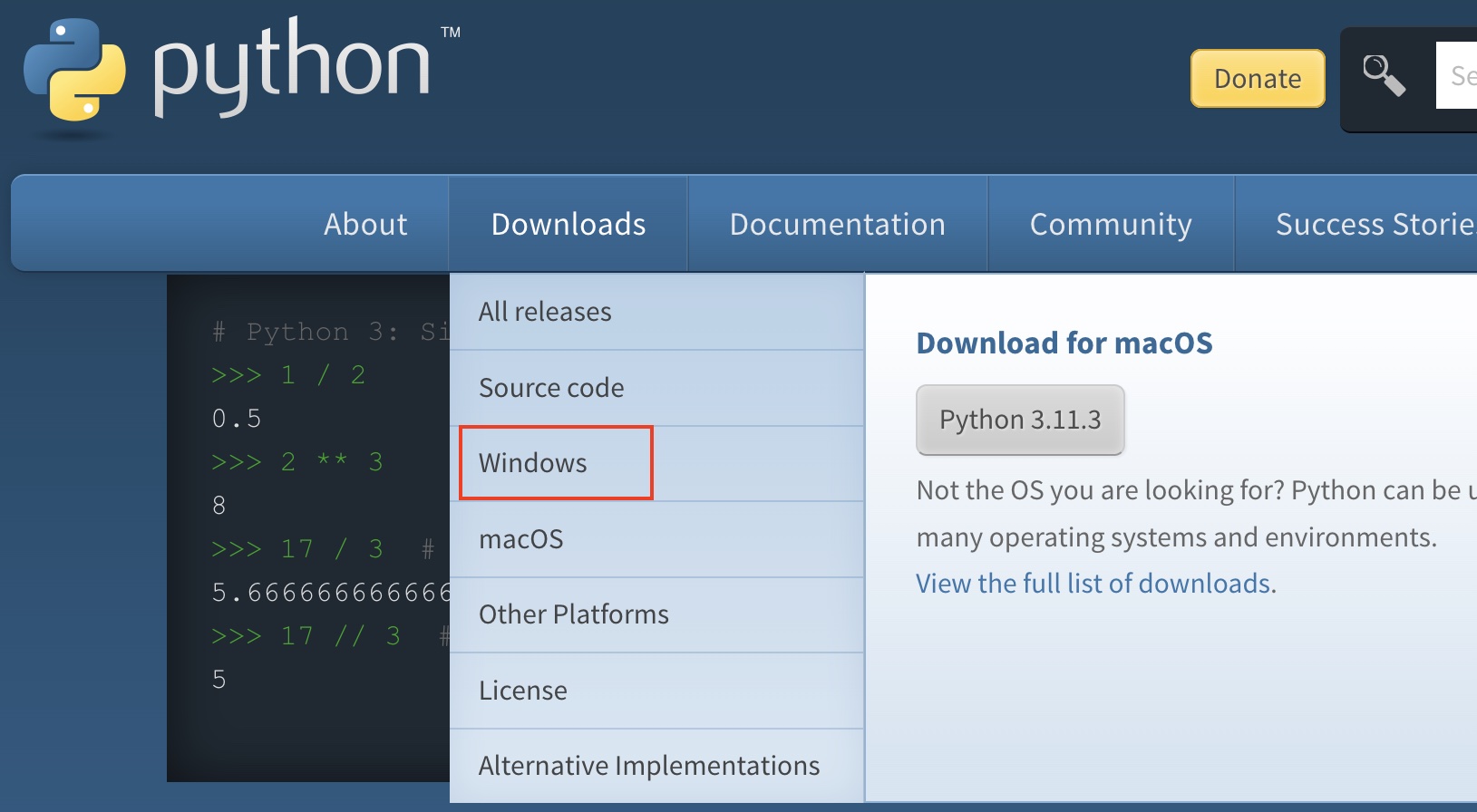Open License from the Downloads submenu
The width and height of the screenshot is (1477, 812).
point(656,691)
